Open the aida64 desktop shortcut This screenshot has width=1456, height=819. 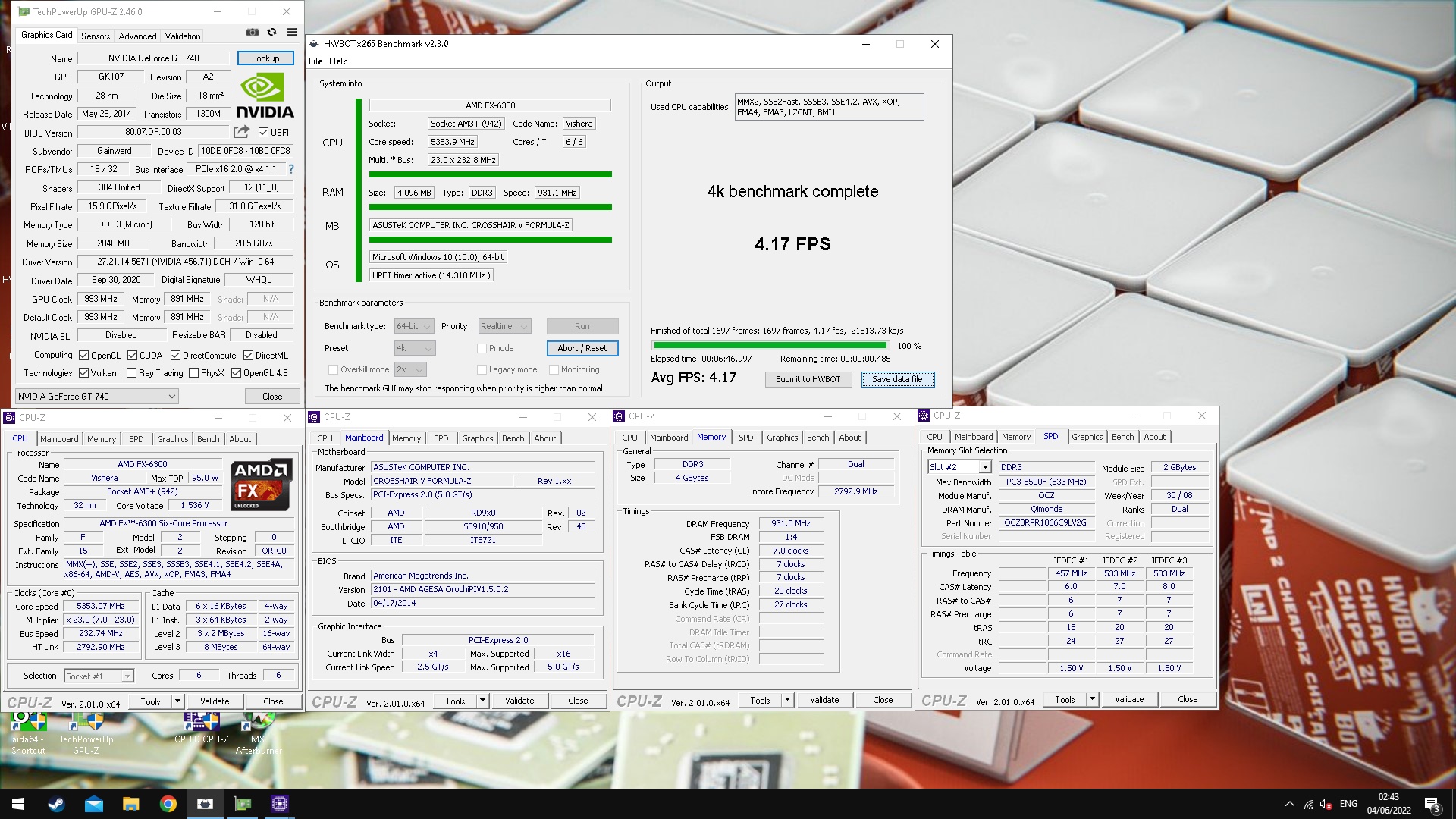28,733
